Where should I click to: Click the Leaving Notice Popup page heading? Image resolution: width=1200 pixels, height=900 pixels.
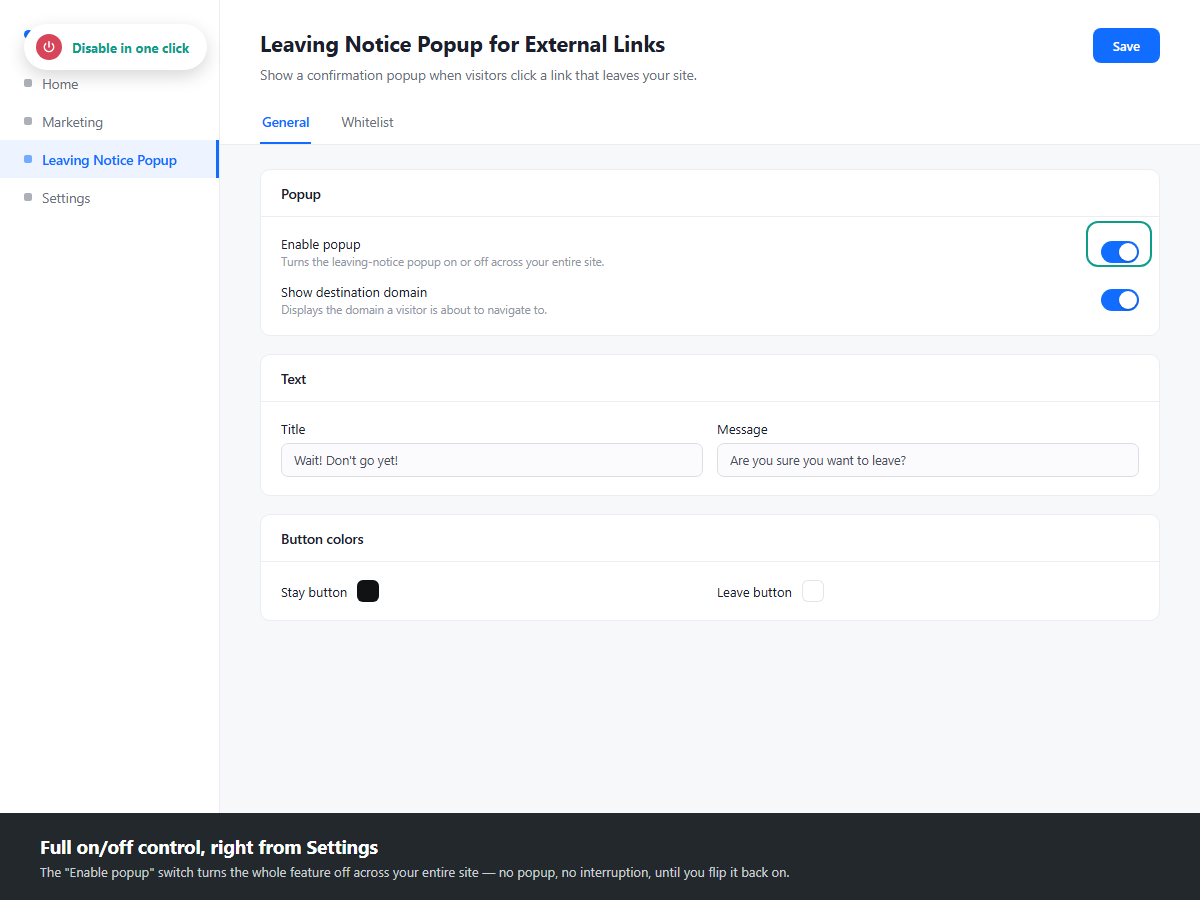click(x=462, y=44)
